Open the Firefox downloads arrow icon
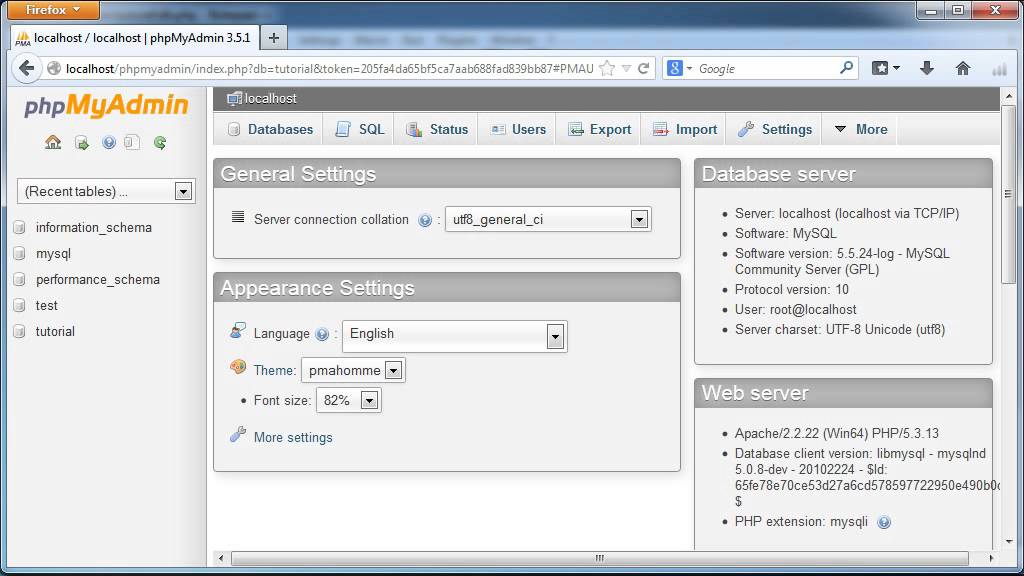Screen dimensions: 1024x576 (927, 68)
